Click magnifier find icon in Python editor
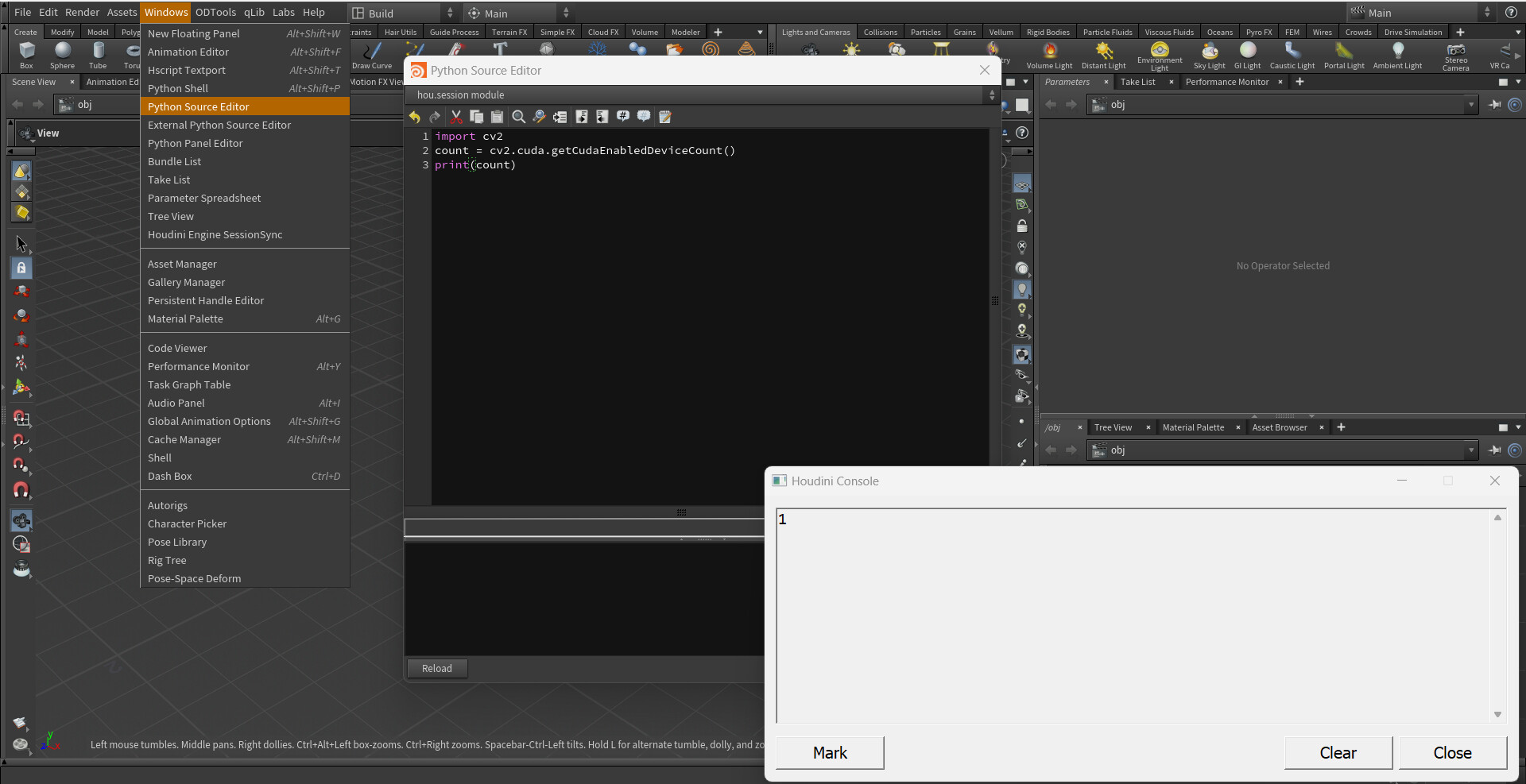 point(518,117)
